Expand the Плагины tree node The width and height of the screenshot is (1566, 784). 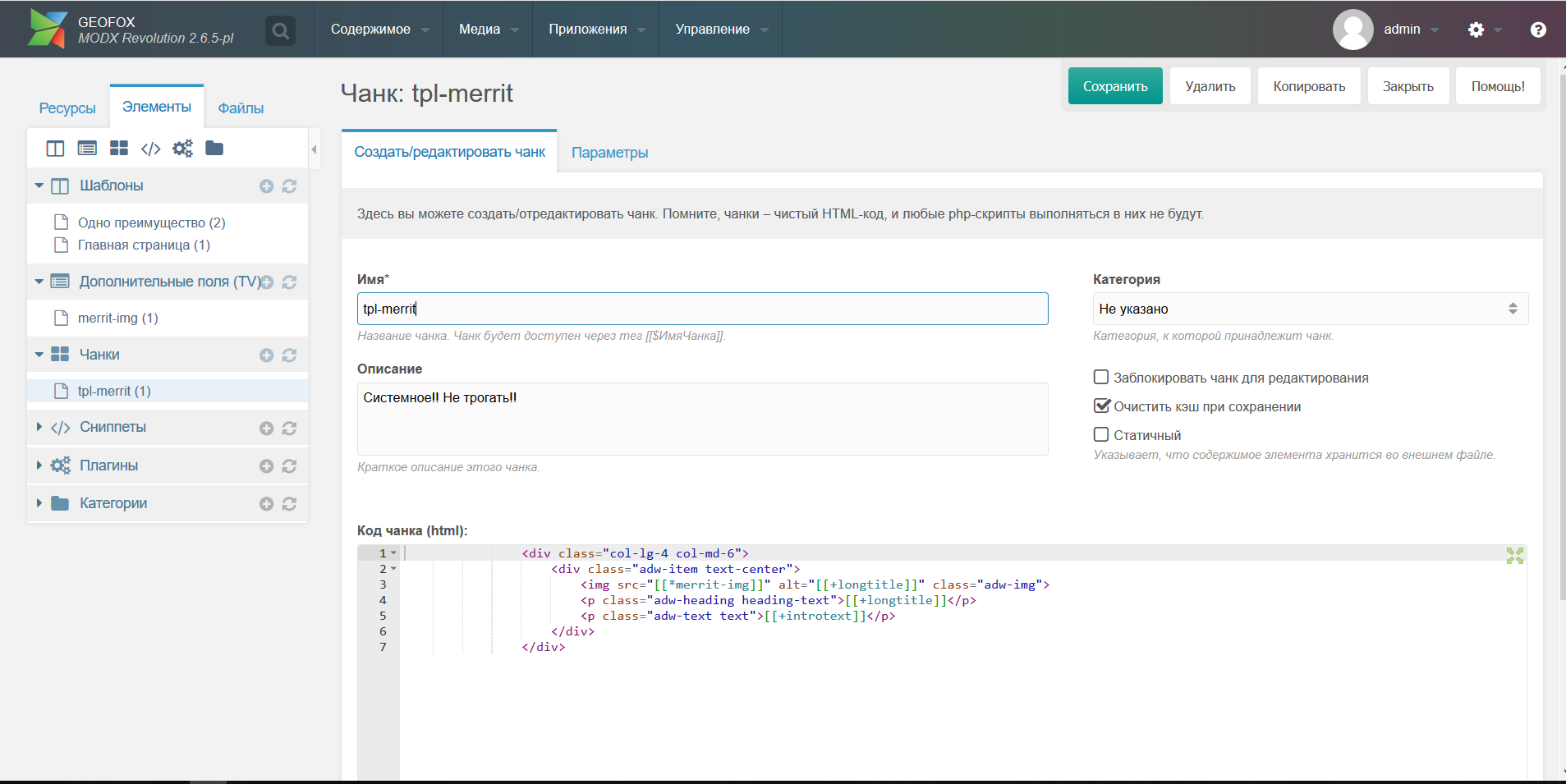point(39,465)
